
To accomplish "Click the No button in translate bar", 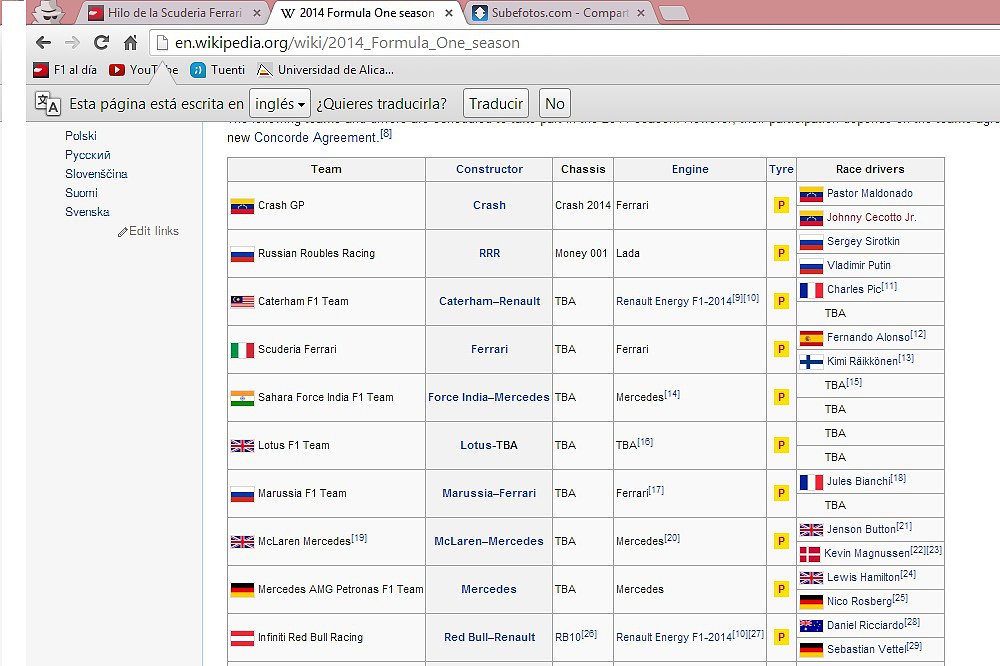I will point(554,103).
